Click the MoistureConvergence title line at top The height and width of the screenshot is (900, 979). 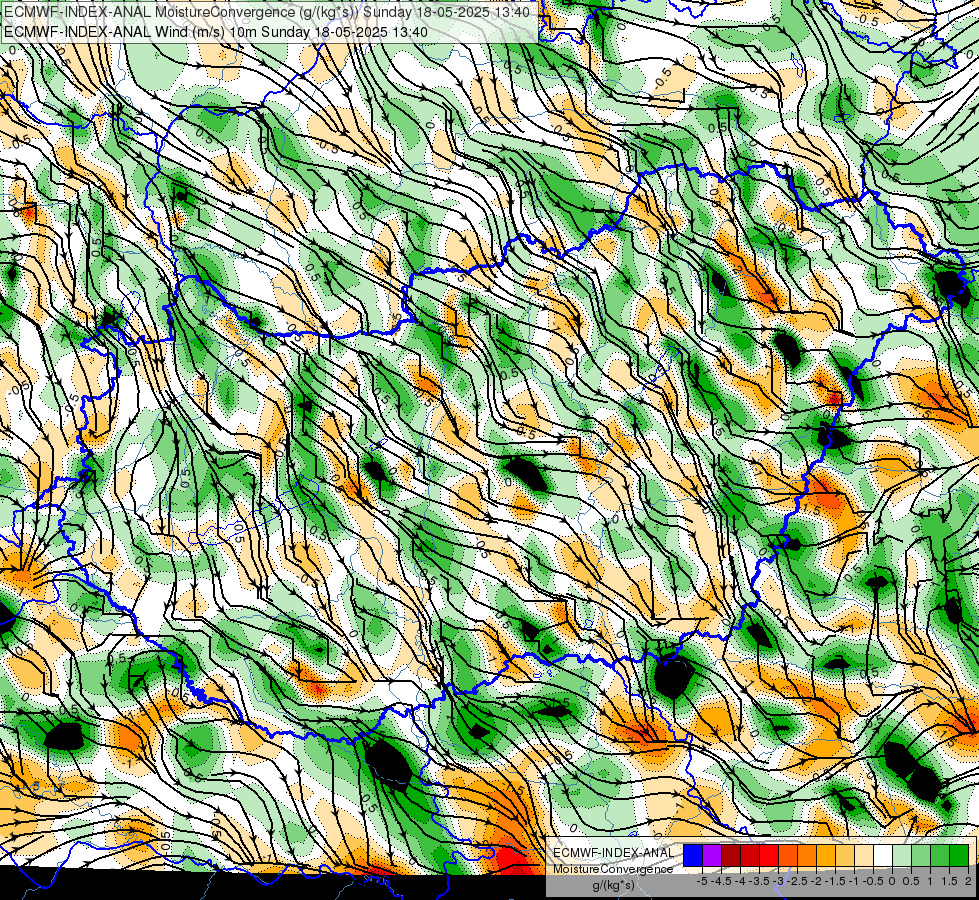point(267,12)
